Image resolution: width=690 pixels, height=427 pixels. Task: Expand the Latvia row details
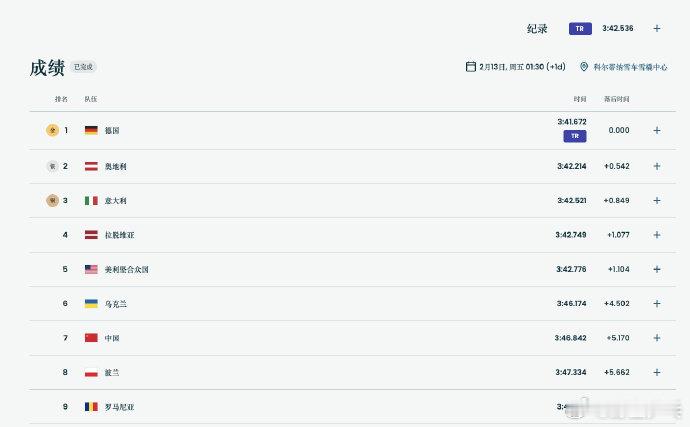[x=657, y=235]
